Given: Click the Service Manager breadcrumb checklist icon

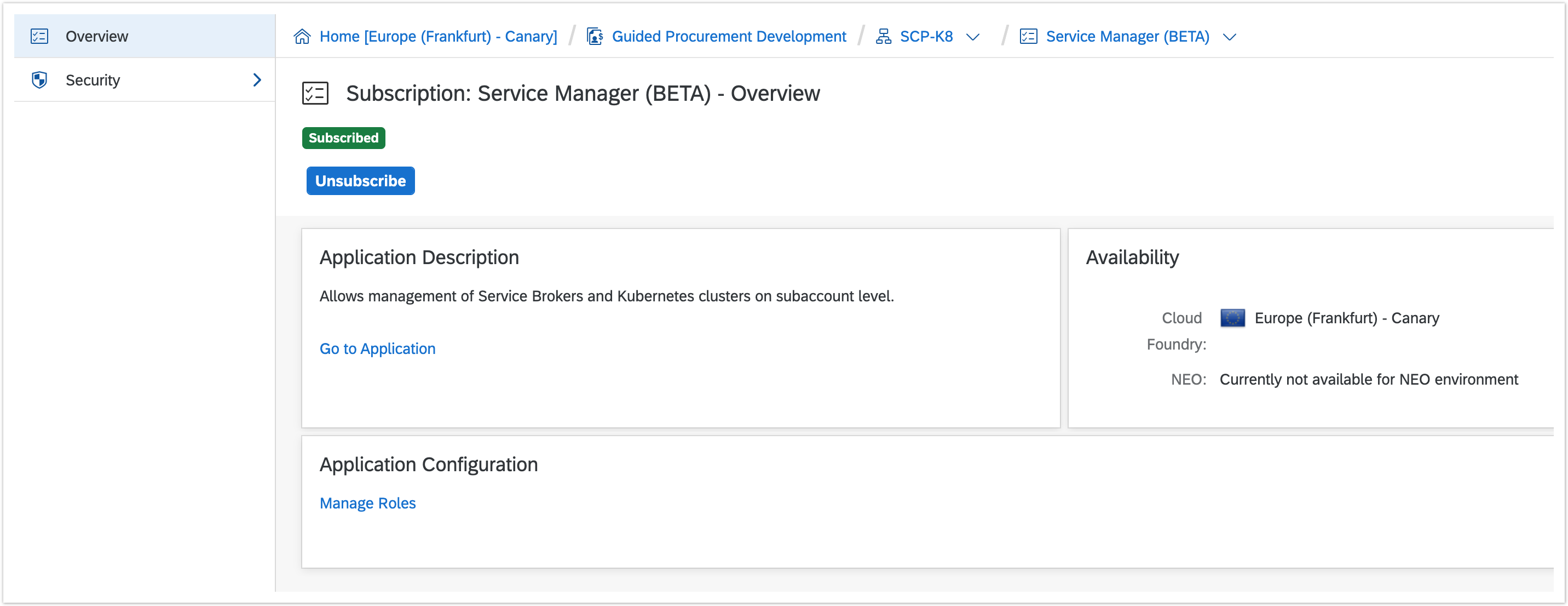Looking at the screenshot, I should pyautogui.click(x=1028, y=37).
